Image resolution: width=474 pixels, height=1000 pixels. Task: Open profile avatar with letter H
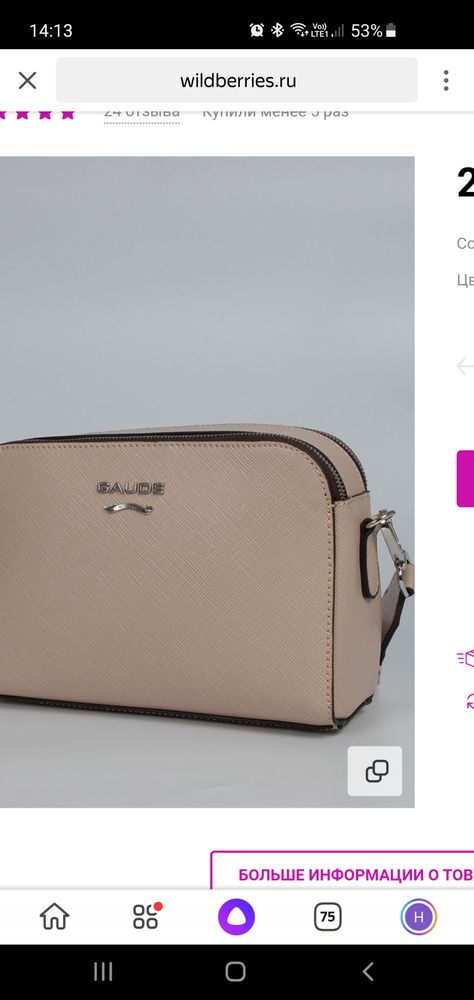[418, 917]
